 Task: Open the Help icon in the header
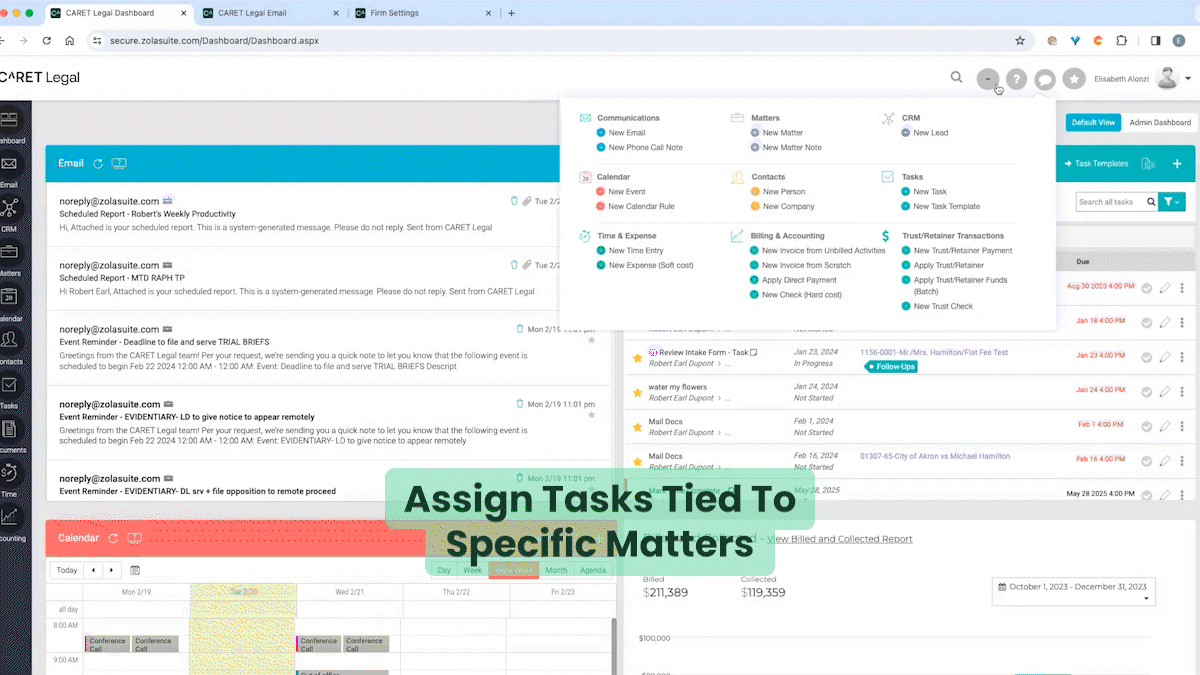point(1016,77)
